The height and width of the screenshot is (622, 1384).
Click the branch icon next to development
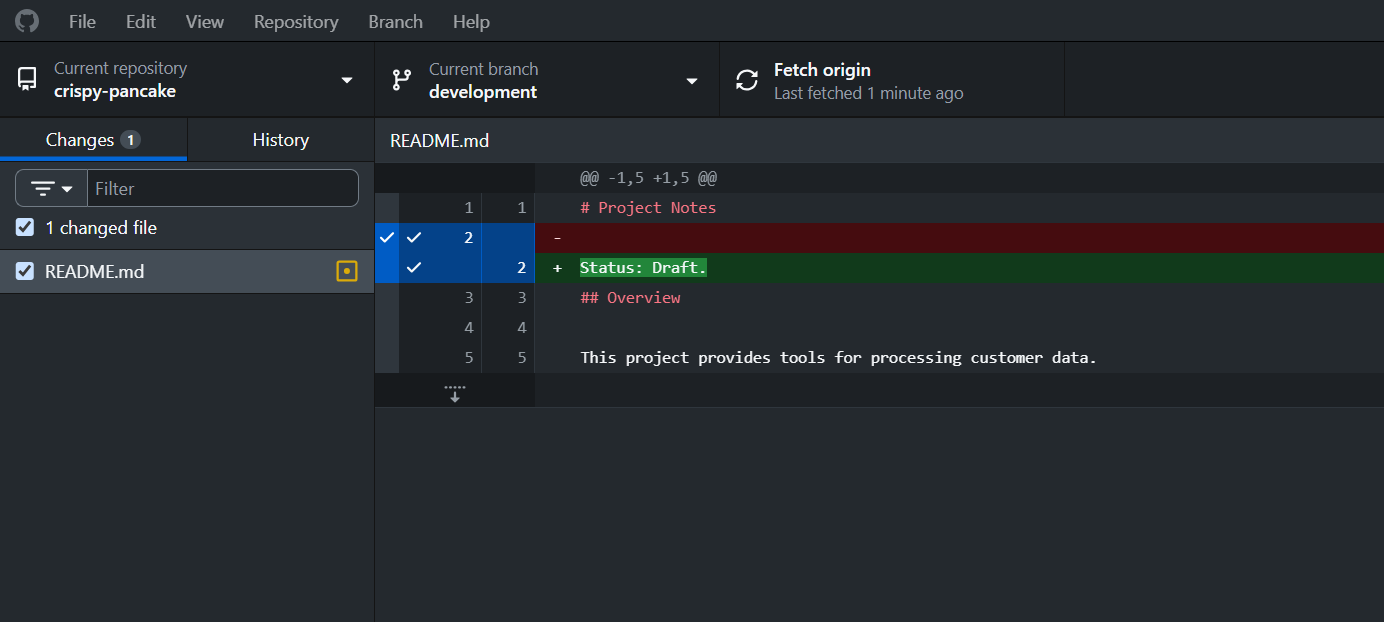402,80
